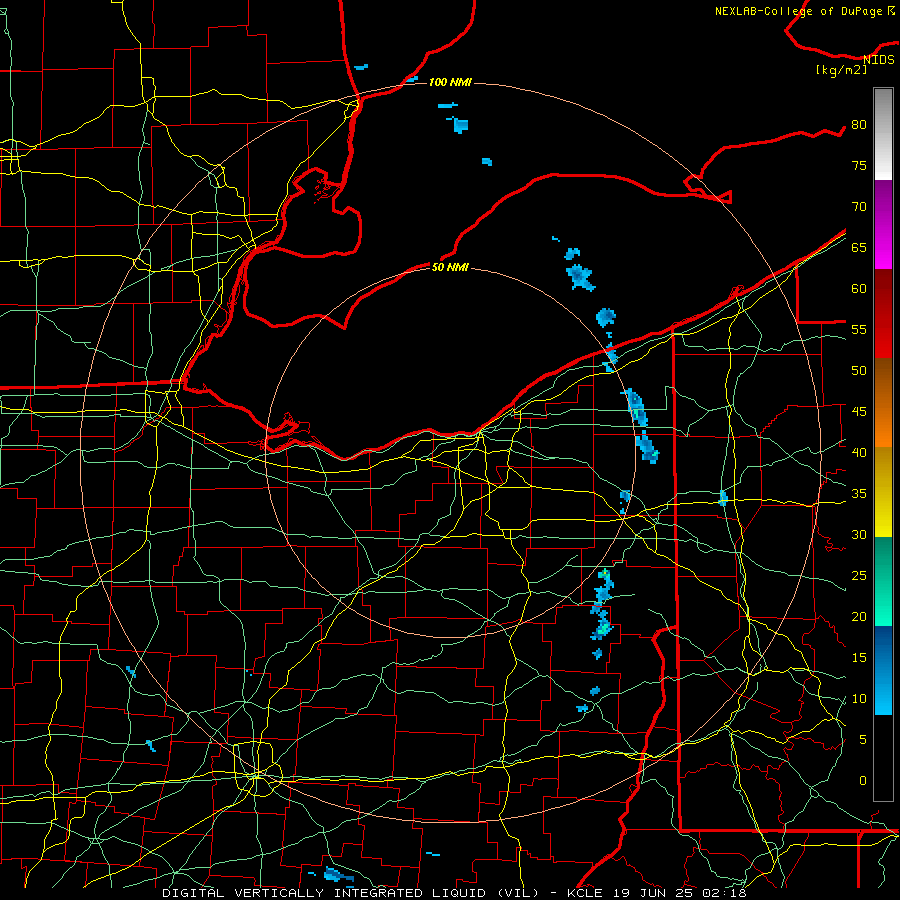The height and width of the screenshot is (900, 900).
Task: Select the 35 value on the scale
Action: pos(859,494)
